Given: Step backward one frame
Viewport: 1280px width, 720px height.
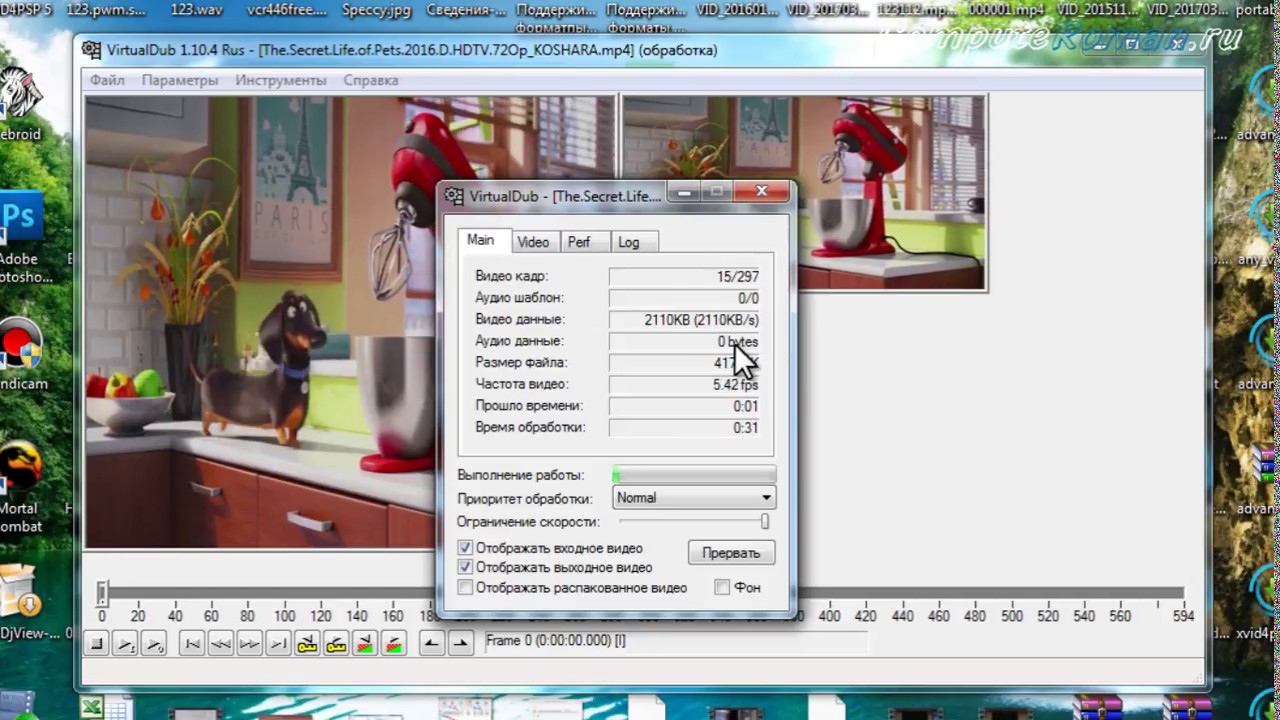Looking at the screenshot, I should pyautogui.click(x=221, y=644).
